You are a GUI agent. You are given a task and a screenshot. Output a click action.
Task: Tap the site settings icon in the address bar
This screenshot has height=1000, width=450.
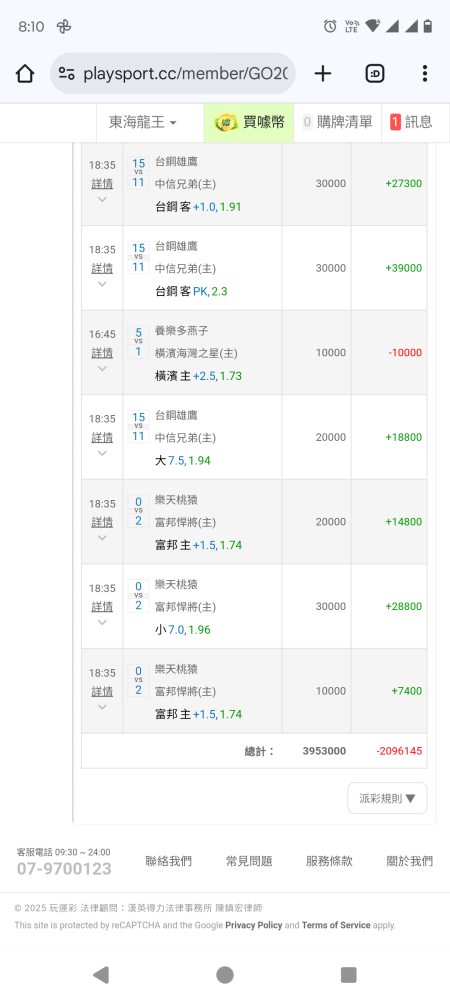pyautogui.click(x=67, y=74)
